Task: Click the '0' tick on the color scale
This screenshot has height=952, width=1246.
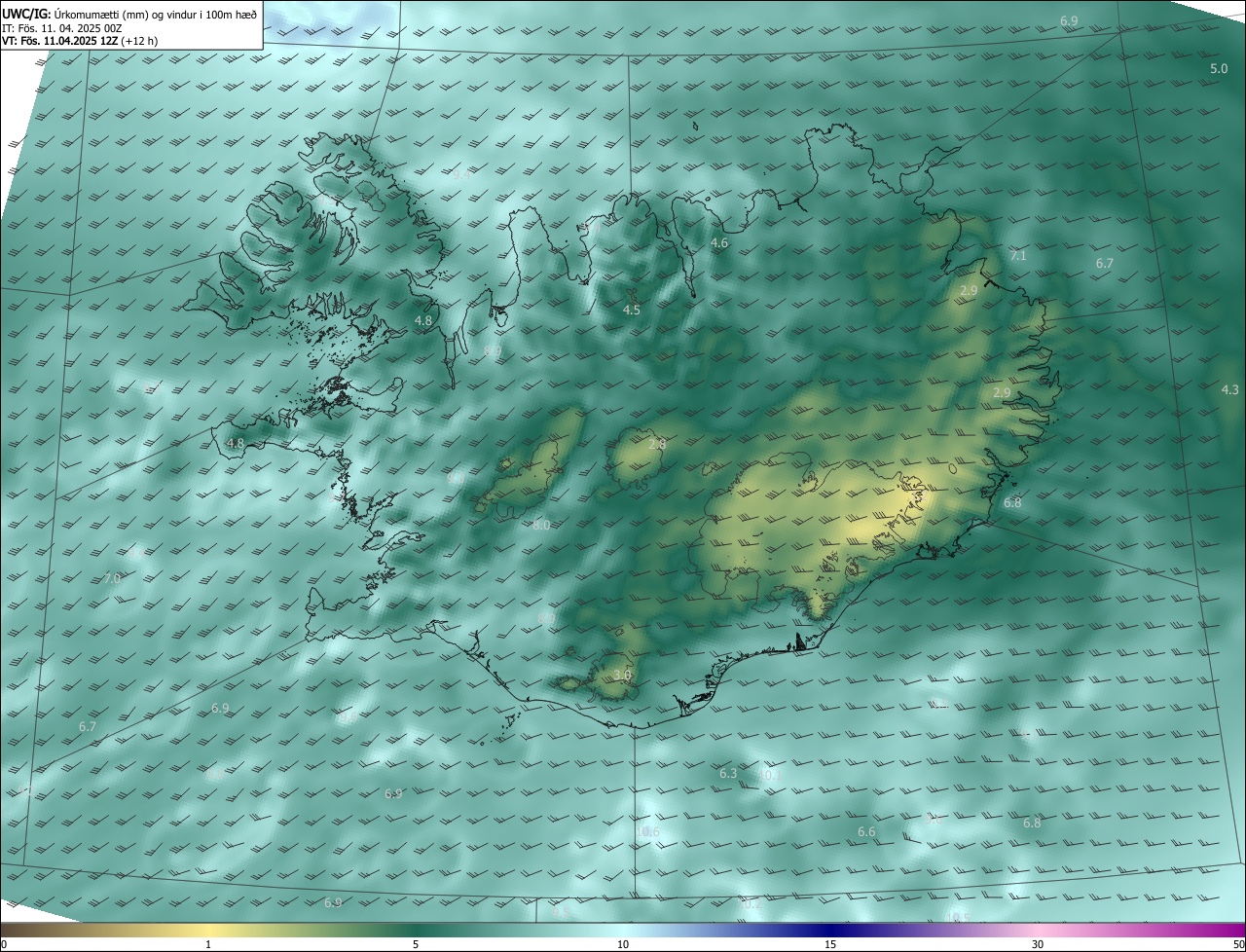Action: click(x=4, y=944)
